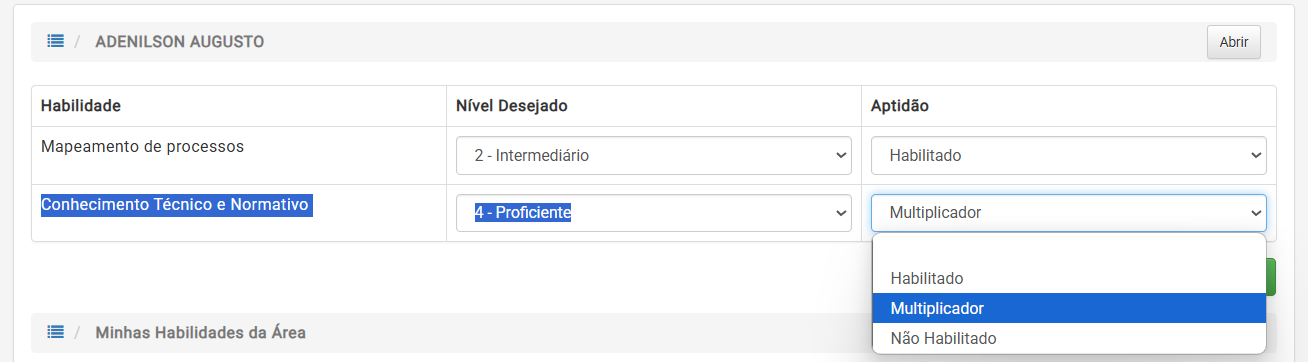Image resolution: width=1308 pixels, height=362 pixels.
Task: Select the highlighted Multiplicador option
Action: pyautogui.click(x=1069, y=308)
